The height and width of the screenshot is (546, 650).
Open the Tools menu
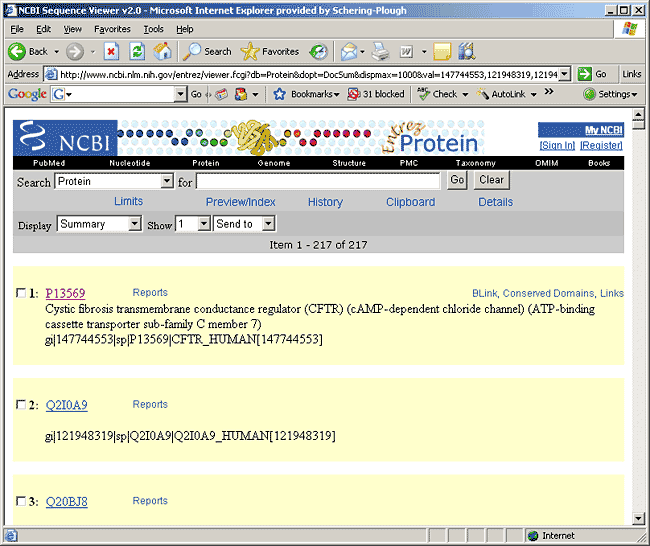point(153,29)
